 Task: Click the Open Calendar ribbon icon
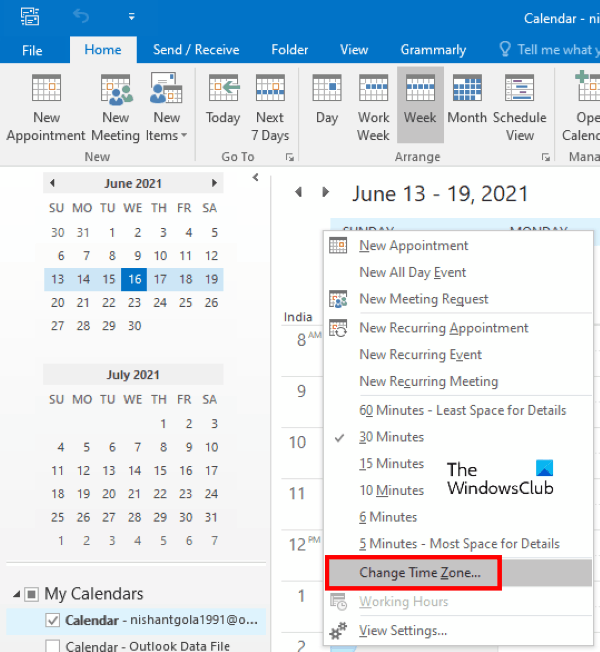click(582, 108)
